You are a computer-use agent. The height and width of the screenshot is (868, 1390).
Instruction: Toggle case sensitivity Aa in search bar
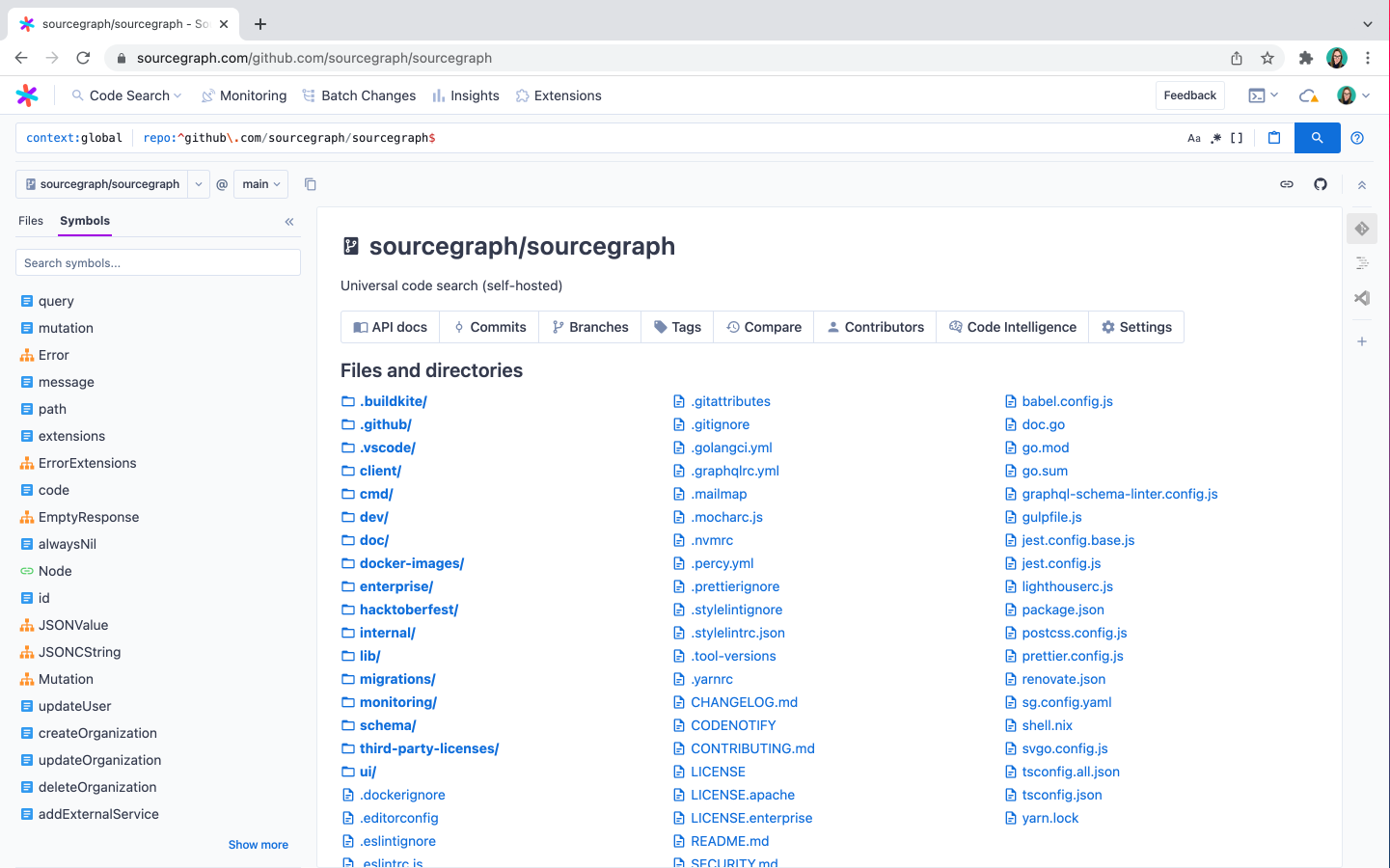click(1194, 138)
